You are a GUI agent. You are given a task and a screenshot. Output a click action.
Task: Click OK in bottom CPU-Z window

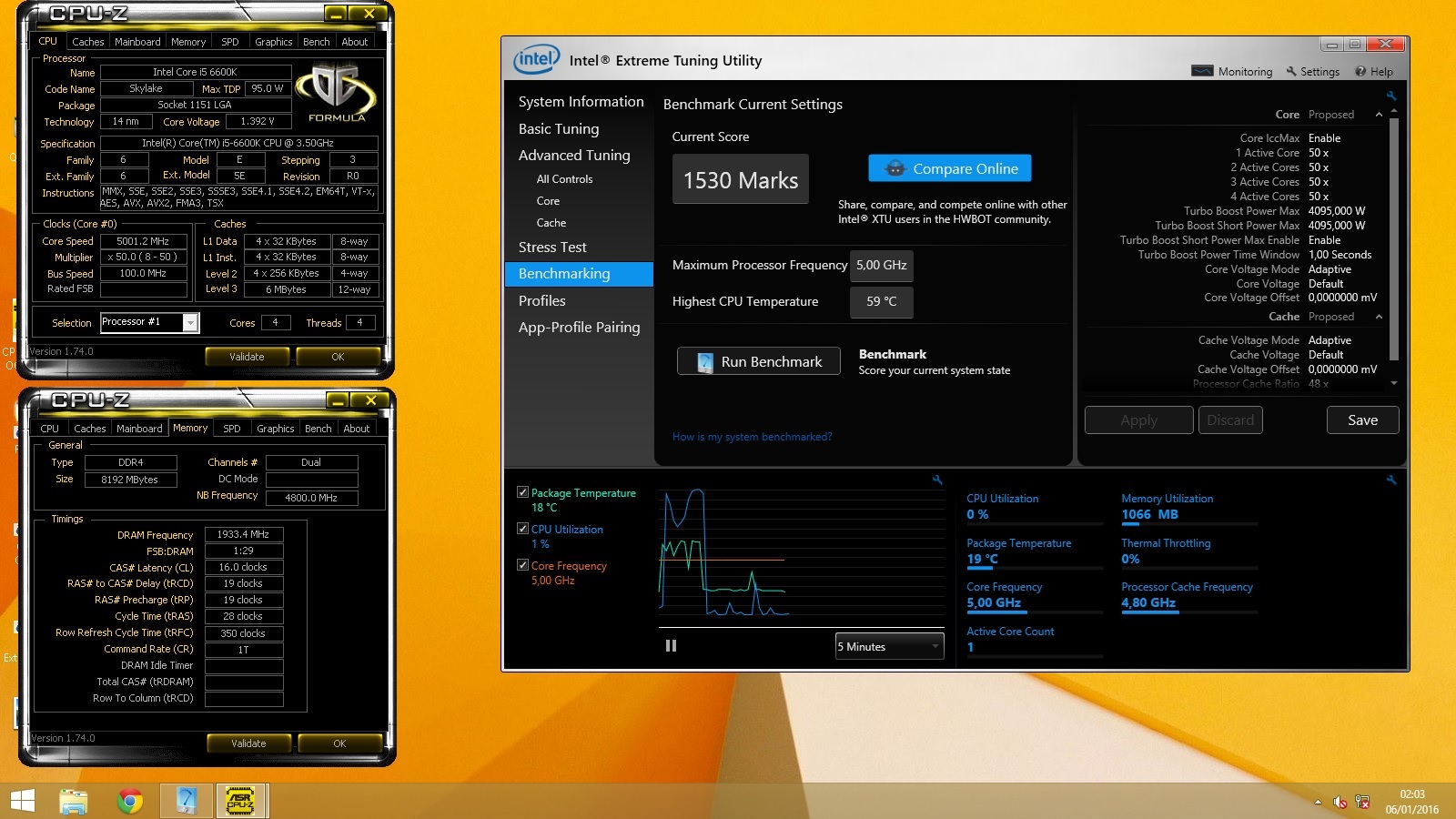(339, 743)
